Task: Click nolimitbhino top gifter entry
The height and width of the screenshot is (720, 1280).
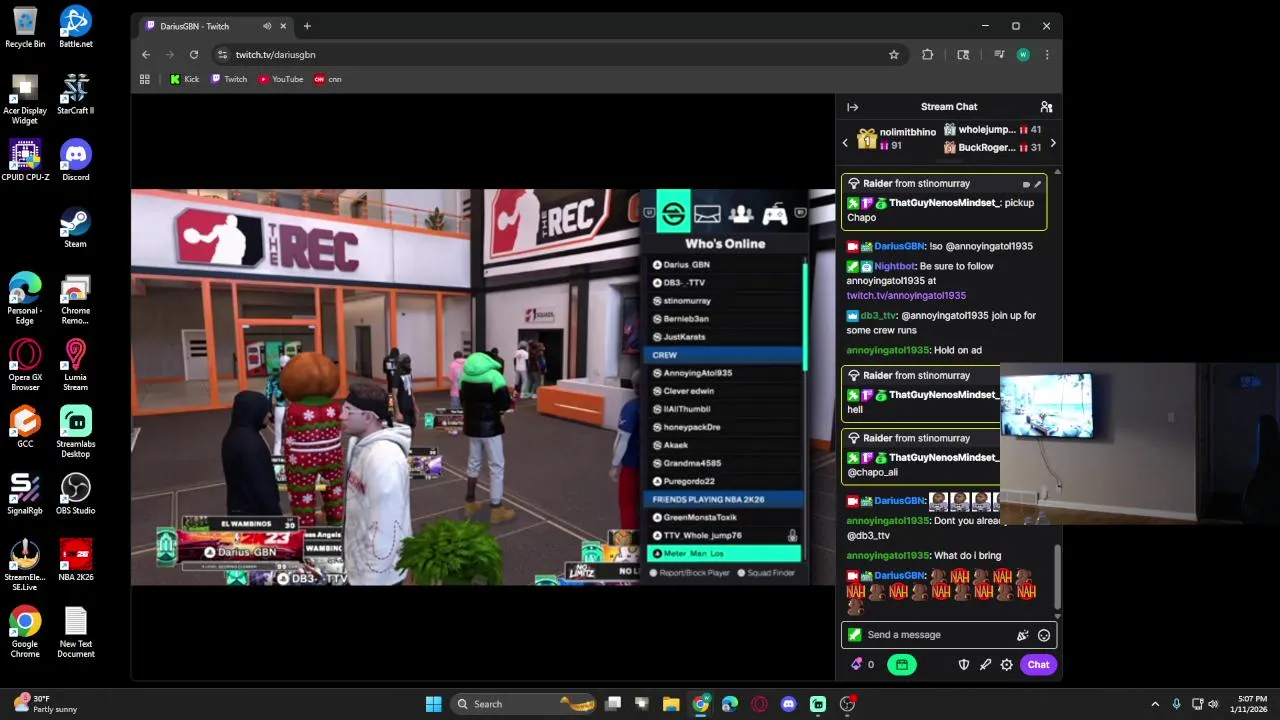Action: coord(896,139)
